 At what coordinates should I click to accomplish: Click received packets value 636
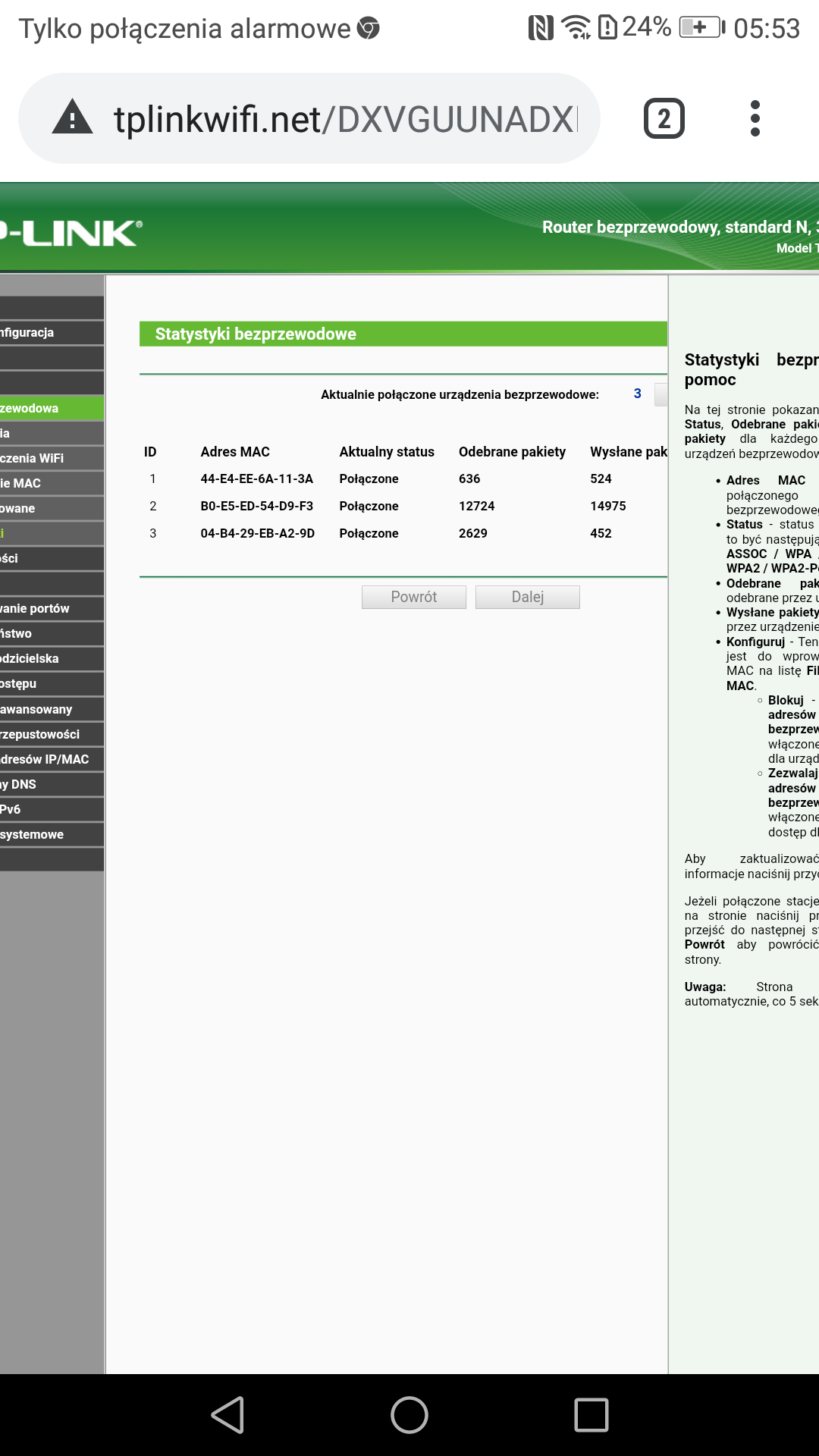(469, 479)
